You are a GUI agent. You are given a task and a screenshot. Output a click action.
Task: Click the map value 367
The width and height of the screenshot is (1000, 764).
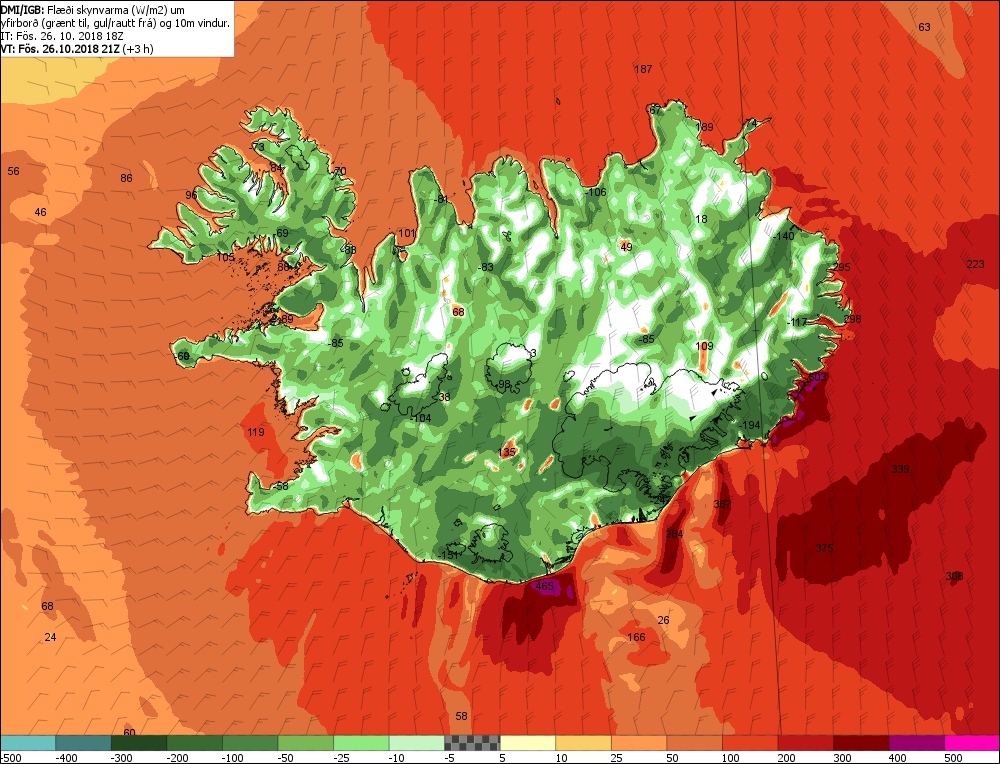coord(722,504)
